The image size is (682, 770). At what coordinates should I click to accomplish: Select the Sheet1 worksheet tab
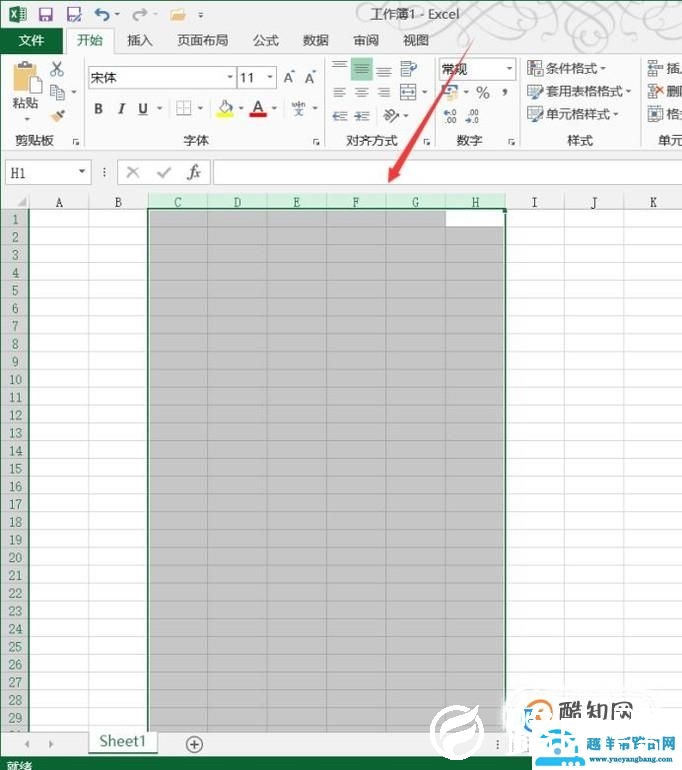[x=123, y=741]
